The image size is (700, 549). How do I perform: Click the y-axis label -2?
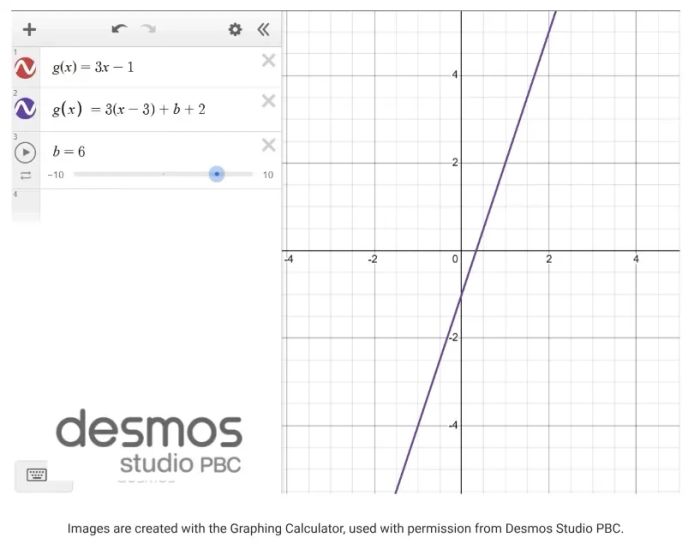click(453, 337)
